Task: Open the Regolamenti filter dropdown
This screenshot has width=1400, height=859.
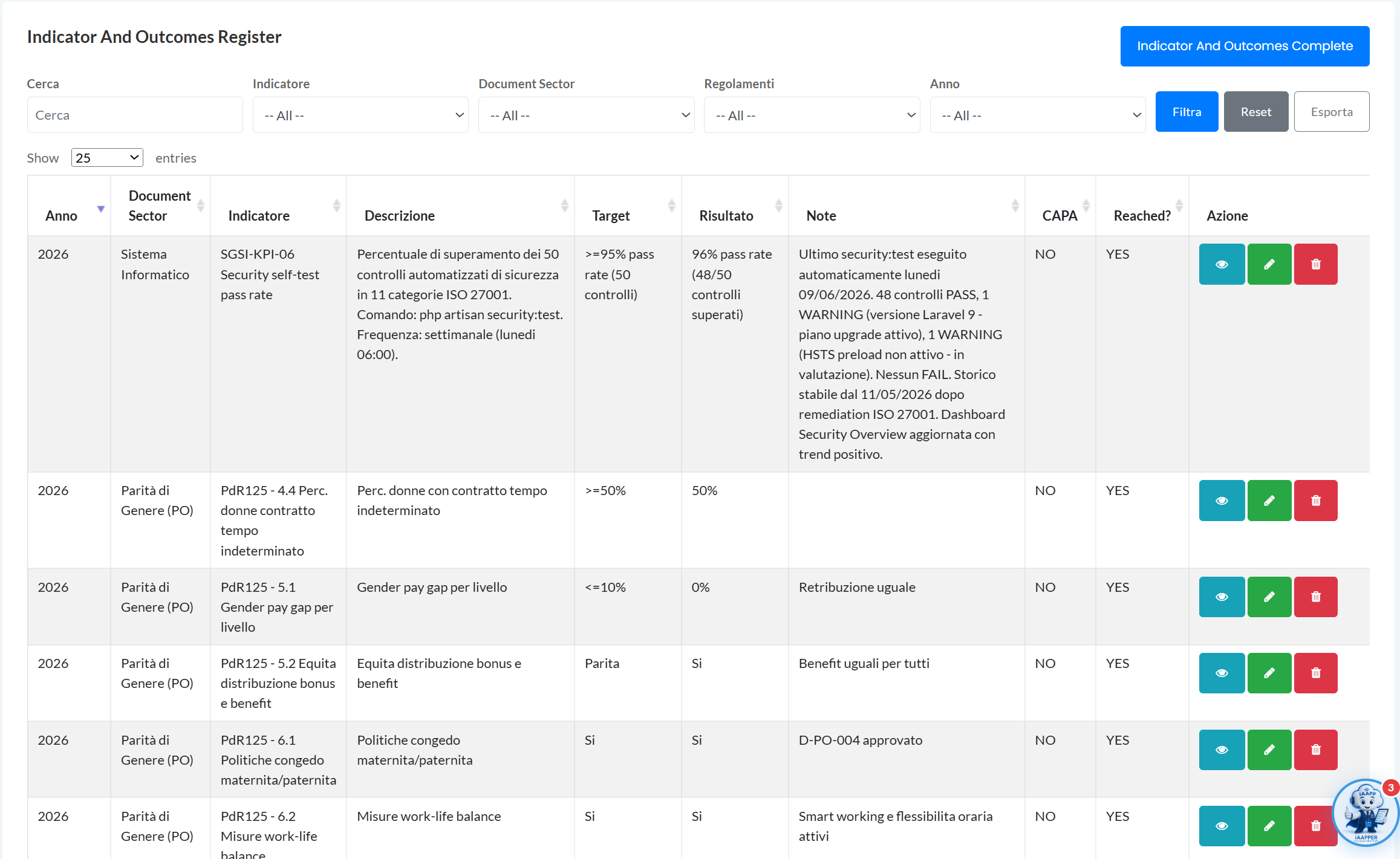Action: 812,115
